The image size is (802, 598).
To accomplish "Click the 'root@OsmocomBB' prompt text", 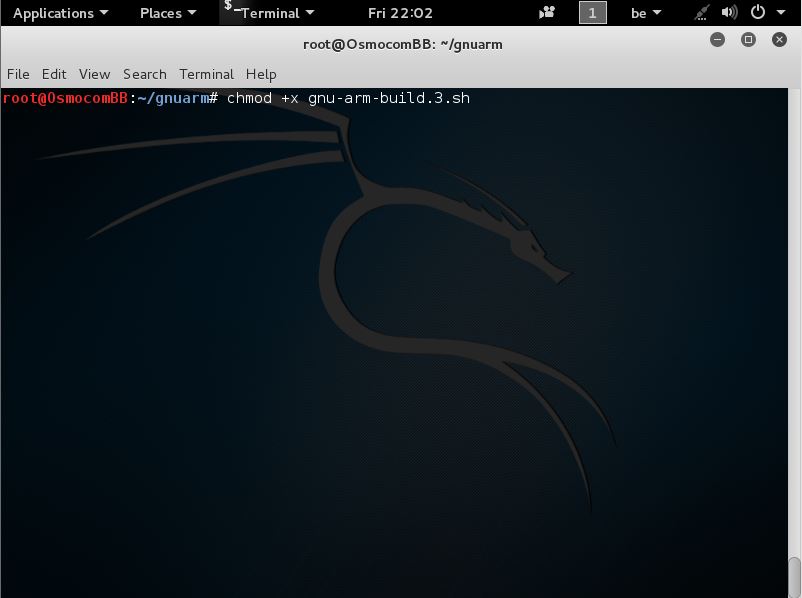I will pos(65,98).
